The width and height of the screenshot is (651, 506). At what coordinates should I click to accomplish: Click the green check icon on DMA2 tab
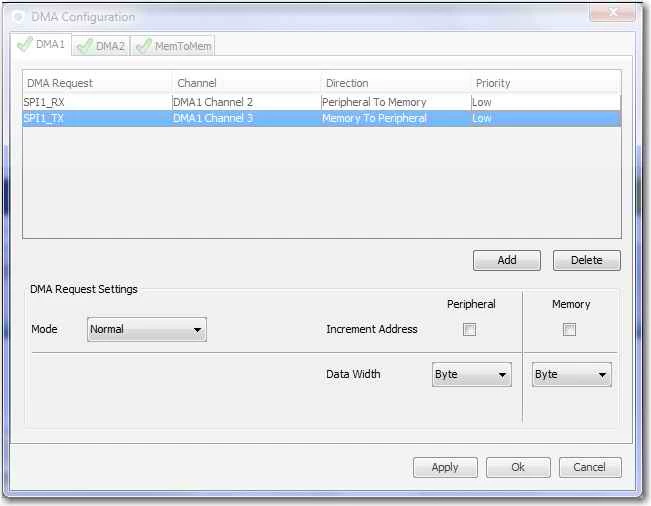click(x=85, y=46)
